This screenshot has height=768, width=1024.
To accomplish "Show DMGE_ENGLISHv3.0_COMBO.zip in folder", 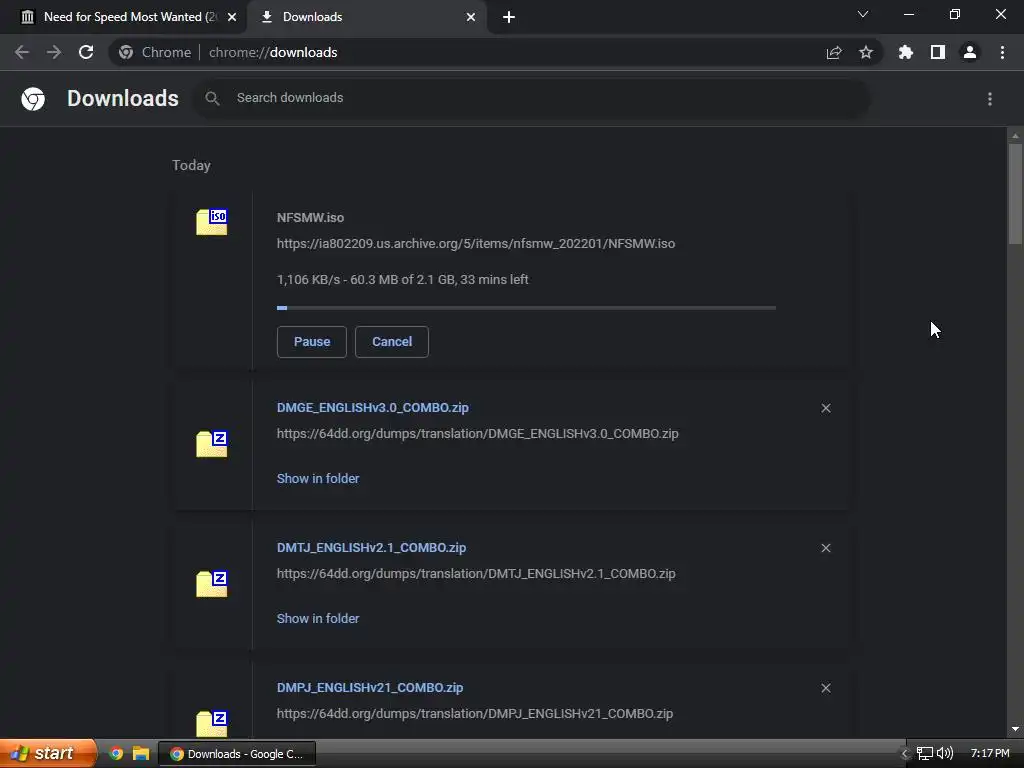I will 318,479.
